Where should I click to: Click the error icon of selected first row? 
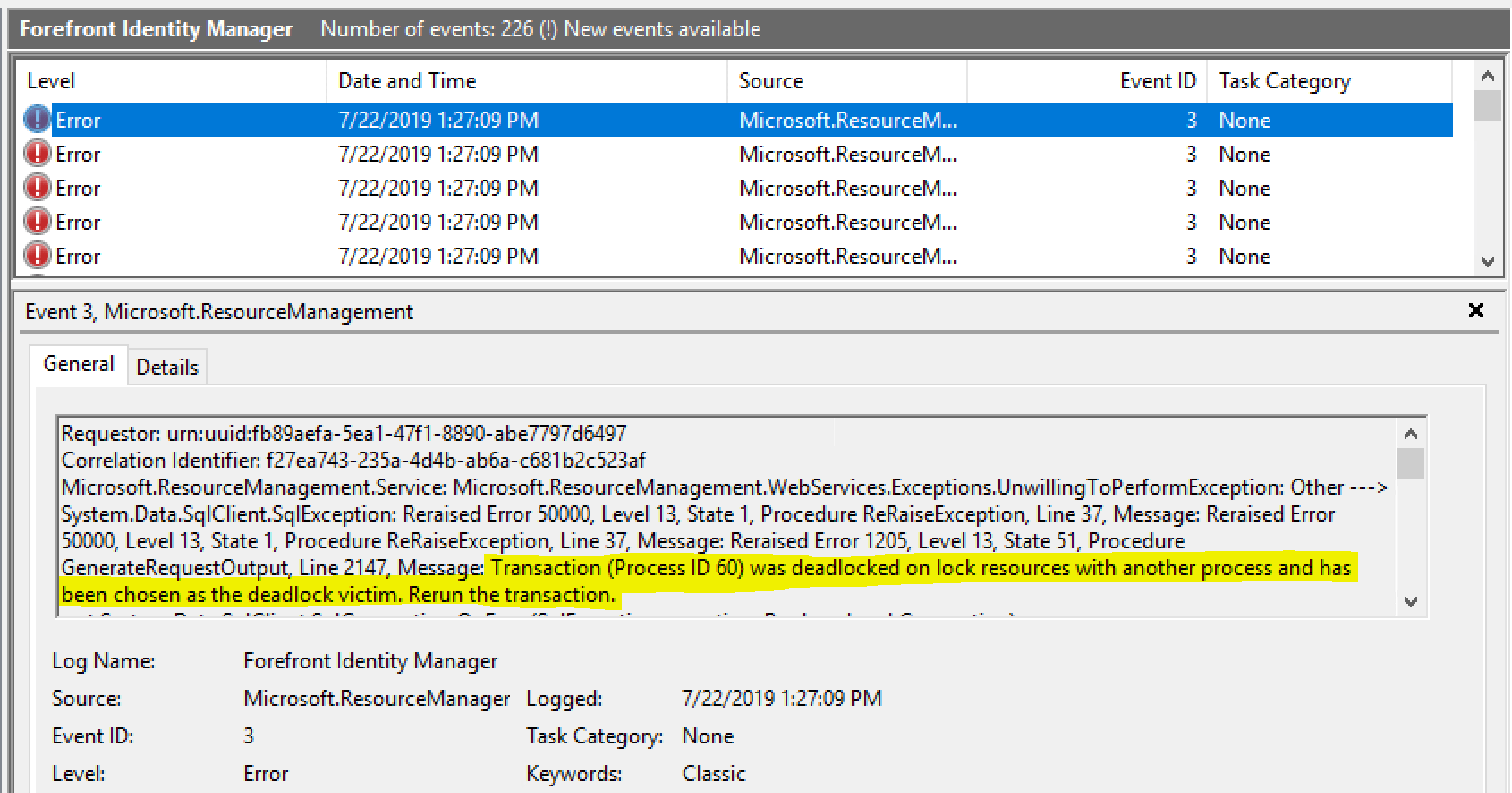click(x=37, y=119)
